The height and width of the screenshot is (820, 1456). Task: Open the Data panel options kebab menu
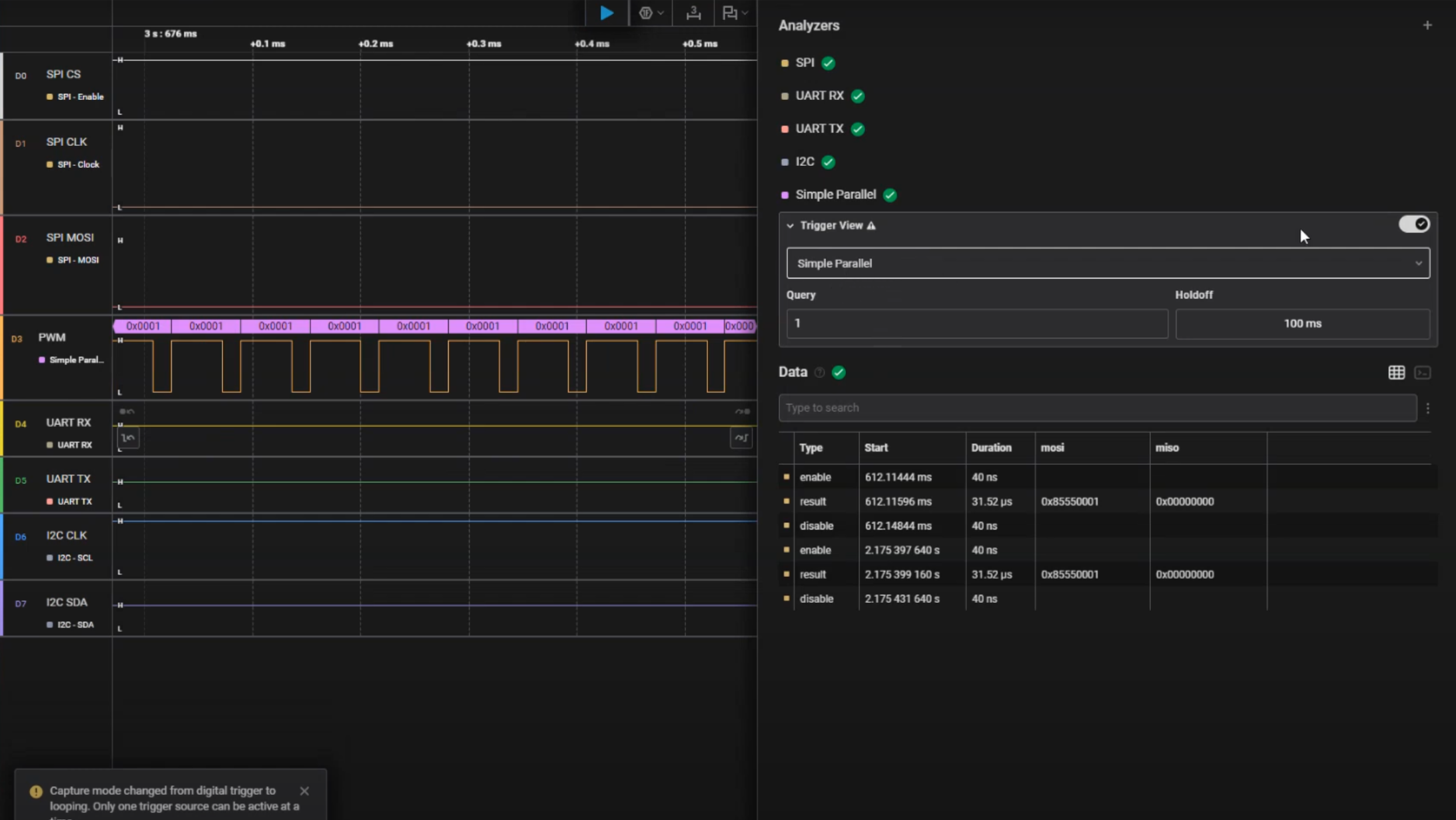1429,408
